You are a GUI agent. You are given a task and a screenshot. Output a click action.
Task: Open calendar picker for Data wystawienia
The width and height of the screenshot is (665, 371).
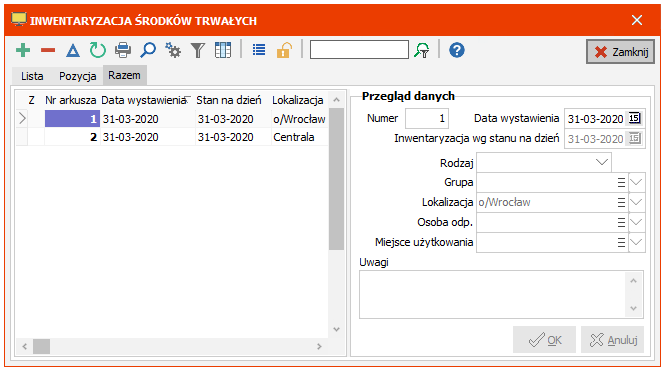(634, 118)
